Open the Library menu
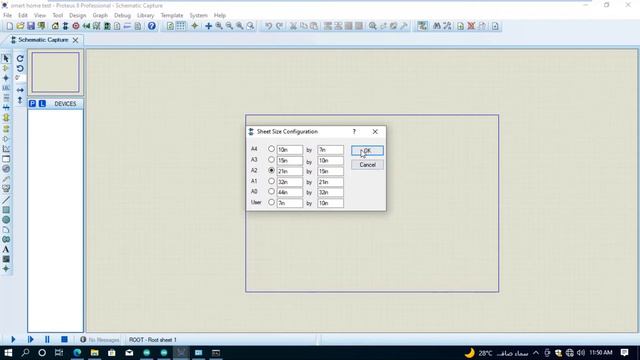The width and height of the screenshot is (640, 360). (146, 15)
